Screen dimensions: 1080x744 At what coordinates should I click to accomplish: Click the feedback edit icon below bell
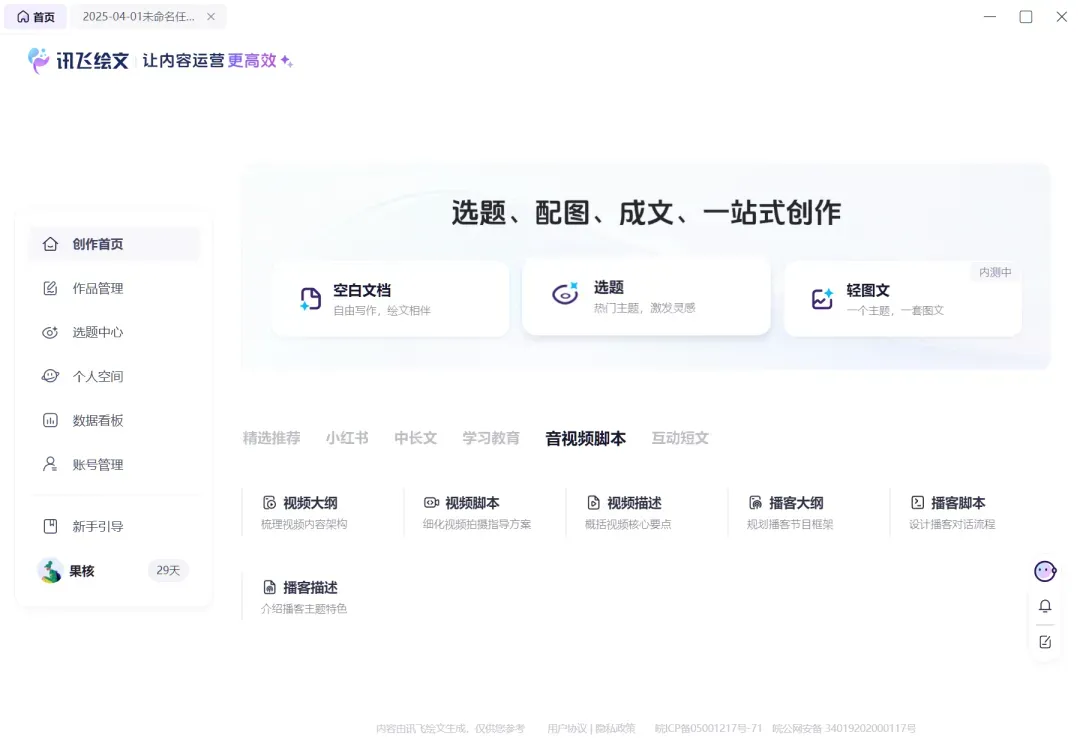[1045, 642]
